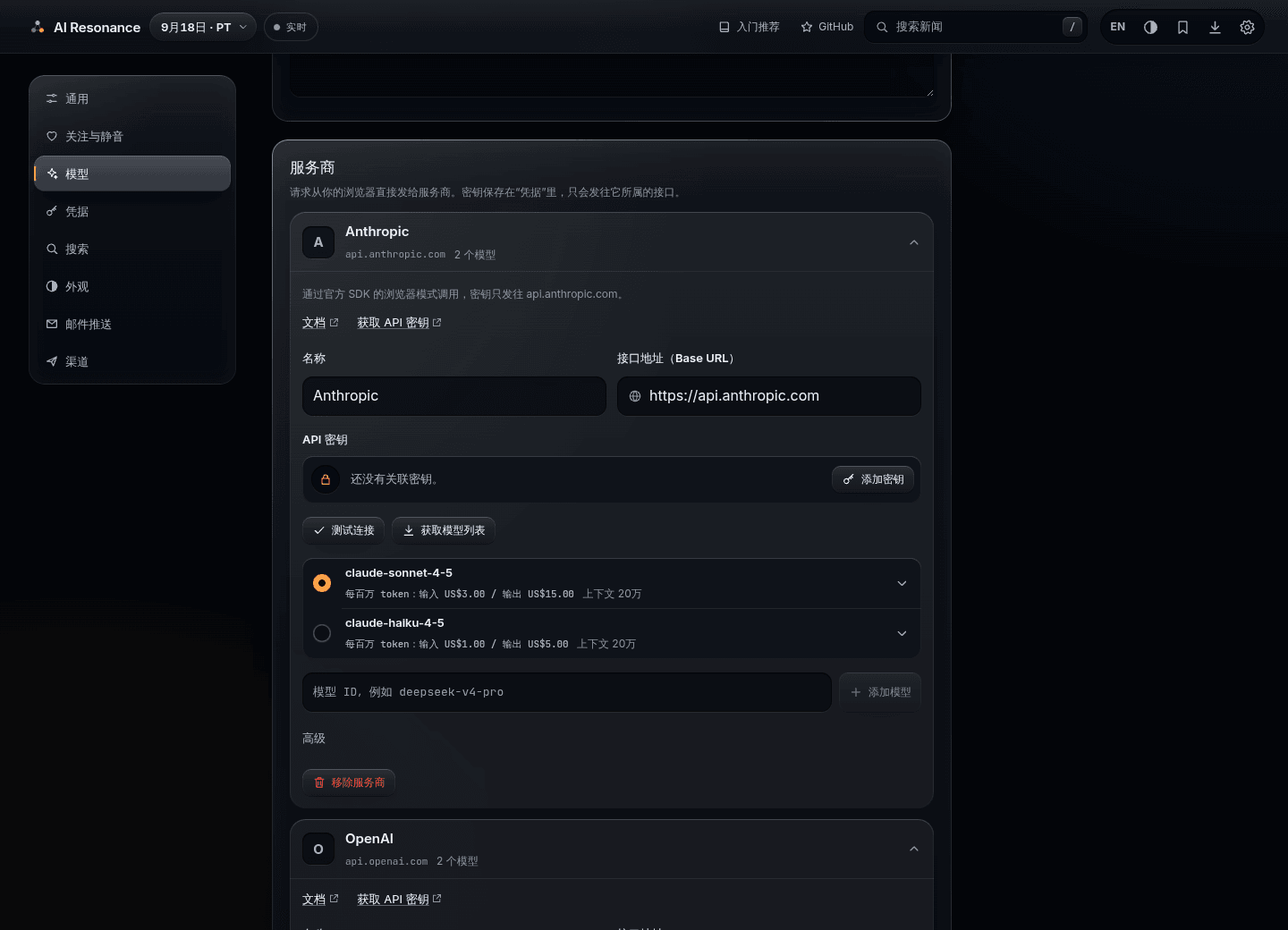Edit the Anthropic 名称 name field
This screenshot has width=1288, height=930.
[x=454, y=396]
